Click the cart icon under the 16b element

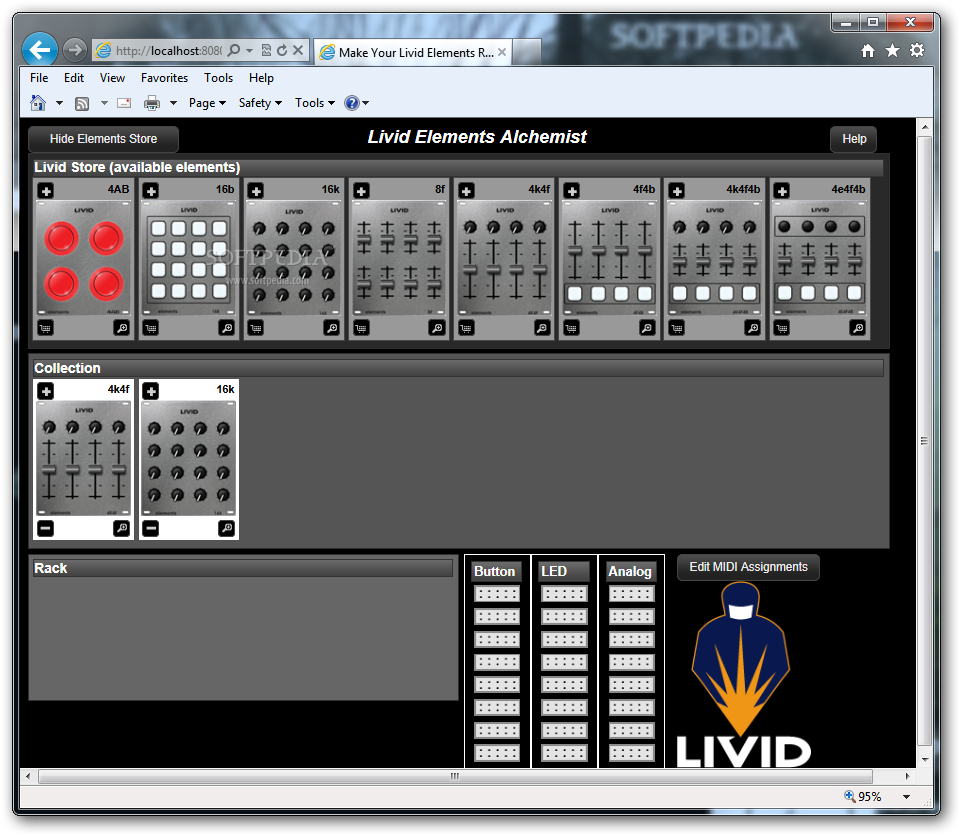pos(150,328)
